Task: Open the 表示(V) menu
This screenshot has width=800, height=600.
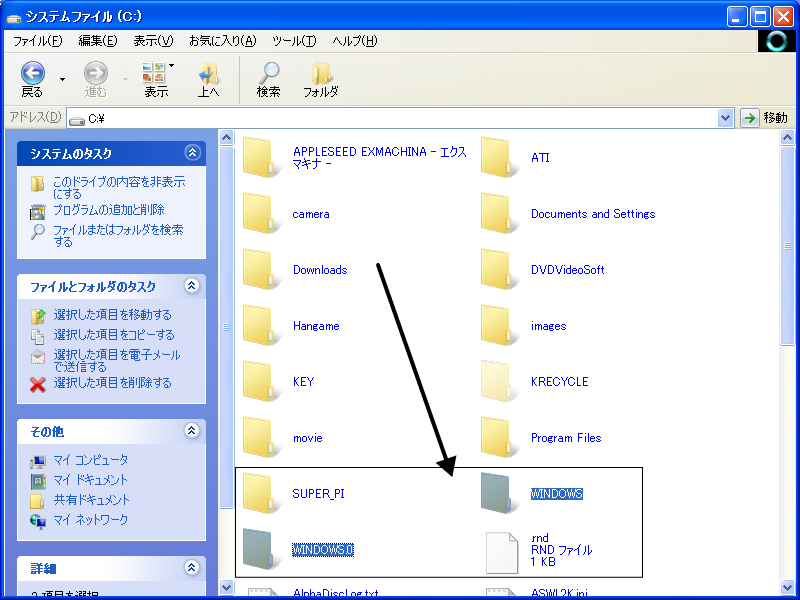Action: 153,41
